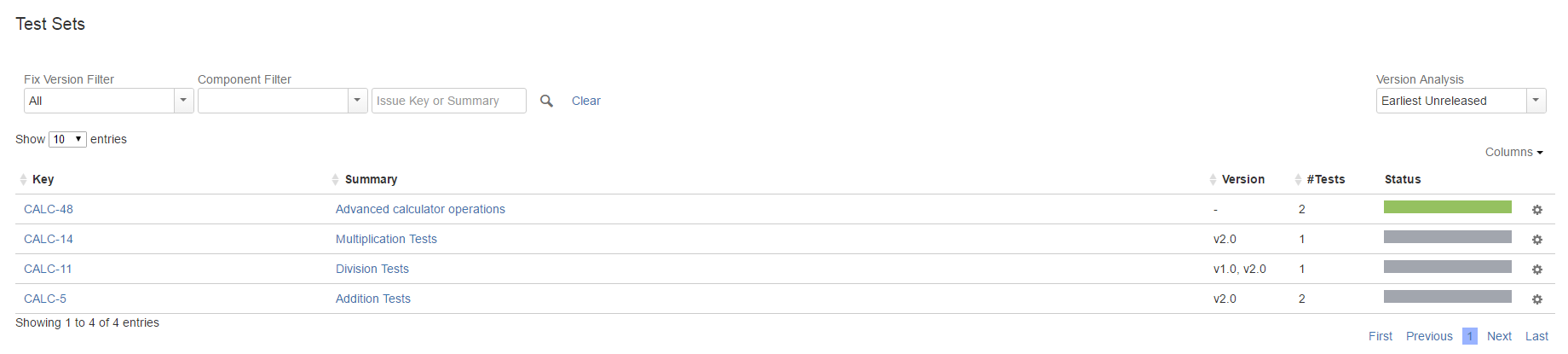Viewport: 1568px width, 354px height.
Task: Click the Clear filter link
Action: [x=586, y=101]
